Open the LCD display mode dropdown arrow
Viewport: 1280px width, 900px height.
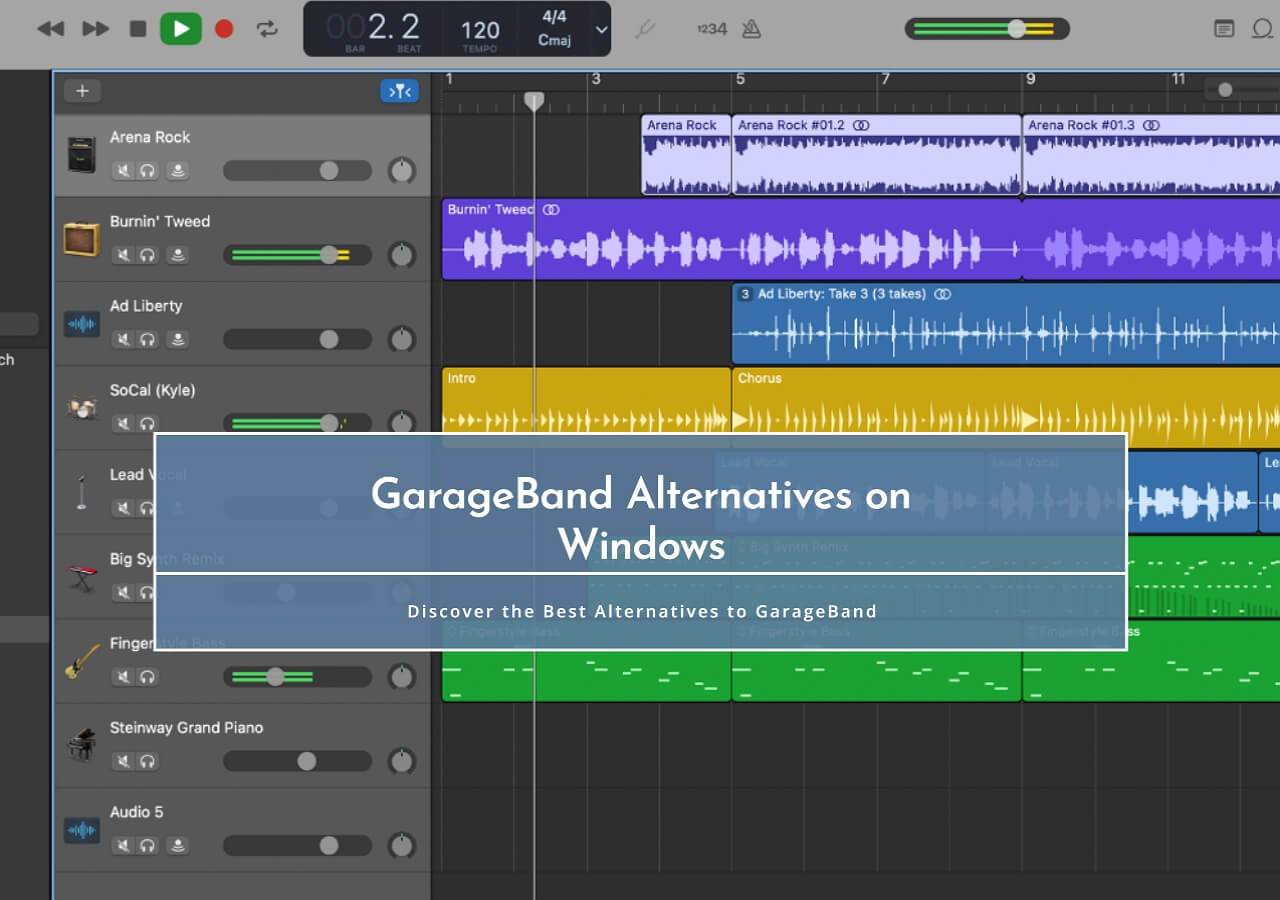pyautogui.click(x=601, y=29)
